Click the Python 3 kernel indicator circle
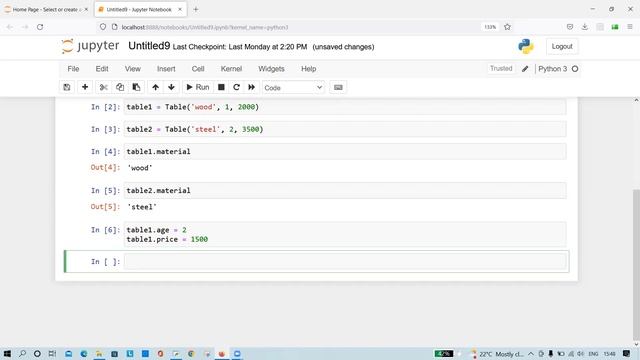The image size is (640, 360). coord(575,69)
